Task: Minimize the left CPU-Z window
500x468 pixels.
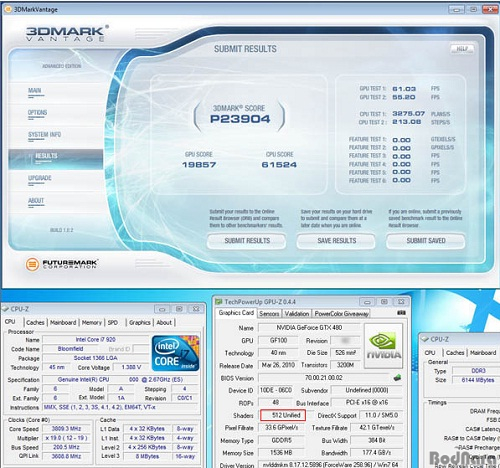Action: (x=162, y=309)
